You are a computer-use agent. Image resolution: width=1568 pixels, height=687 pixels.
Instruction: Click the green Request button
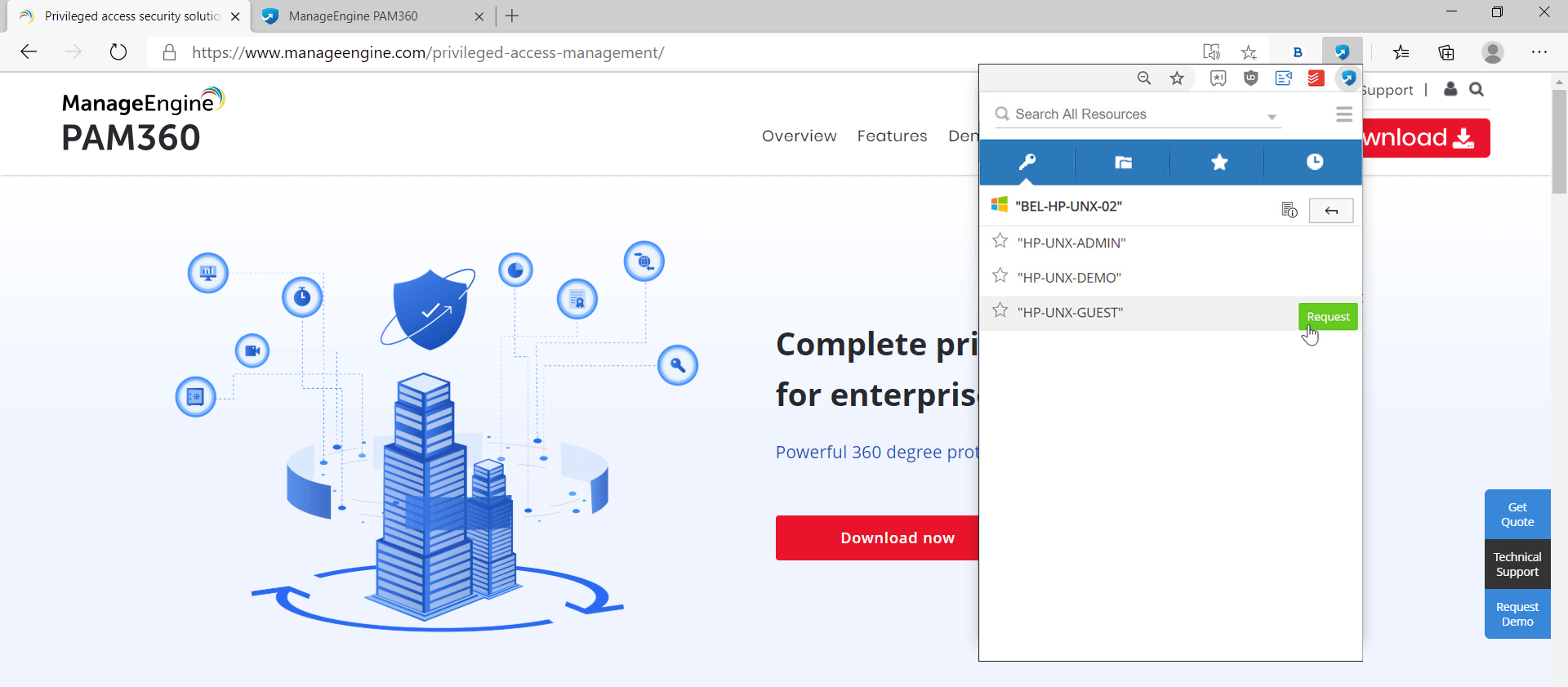point(1328,317)
